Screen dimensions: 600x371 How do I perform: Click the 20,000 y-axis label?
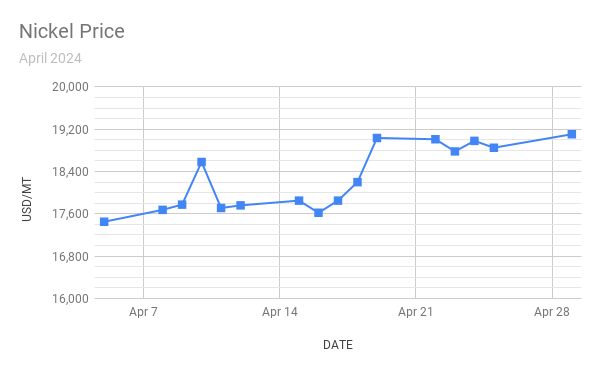tap(70, 87)
